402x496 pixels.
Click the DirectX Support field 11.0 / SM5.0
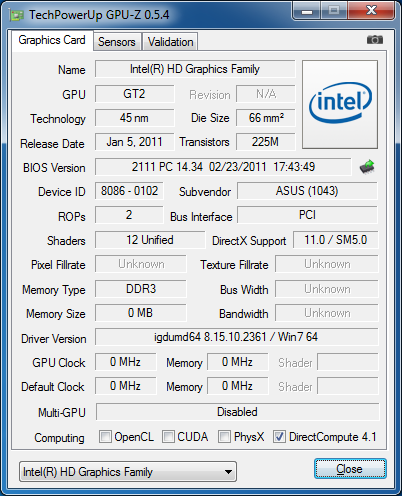pyautogui.click(x=336, y=240)
